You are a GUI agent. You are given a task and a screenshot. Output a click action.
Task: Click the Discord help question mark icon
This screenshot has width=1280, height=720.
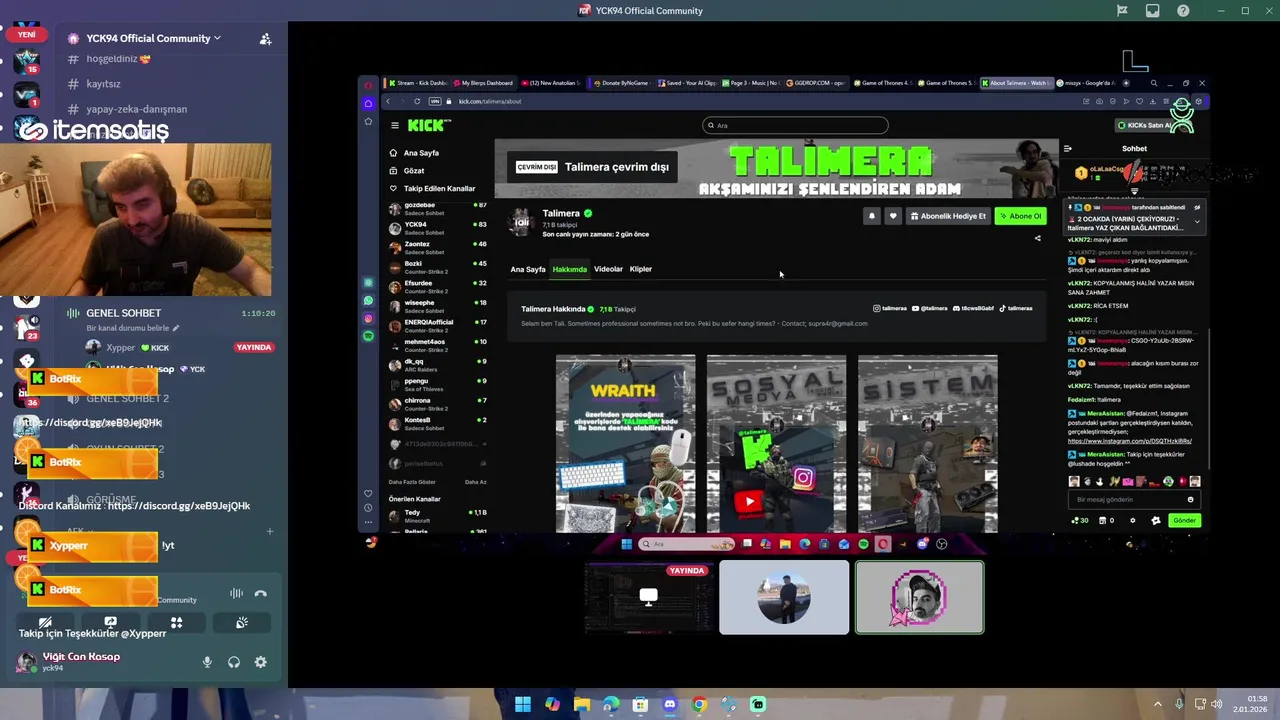click(x=1183, y=10)
